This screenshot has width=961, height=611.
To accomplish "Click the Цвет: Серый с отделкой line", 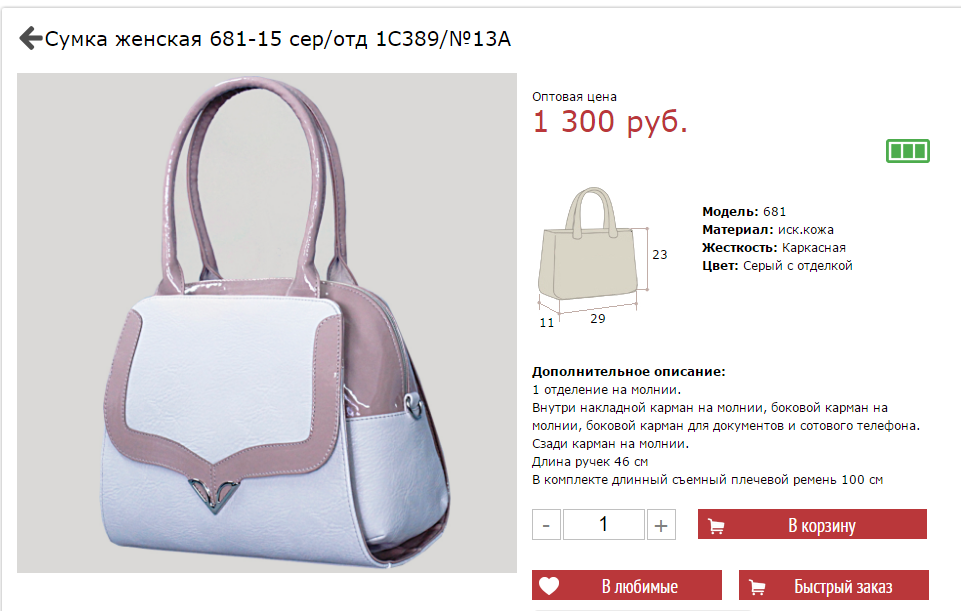I will (x=777, y=265).
